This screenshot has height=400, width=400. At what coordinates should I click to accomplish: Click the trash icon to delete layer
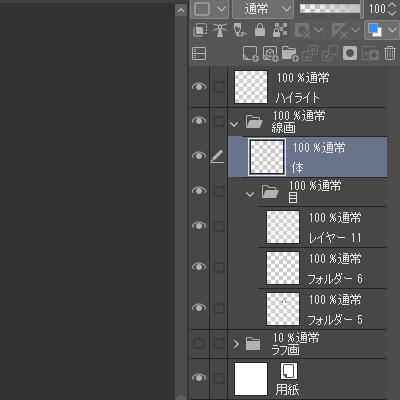390,53
